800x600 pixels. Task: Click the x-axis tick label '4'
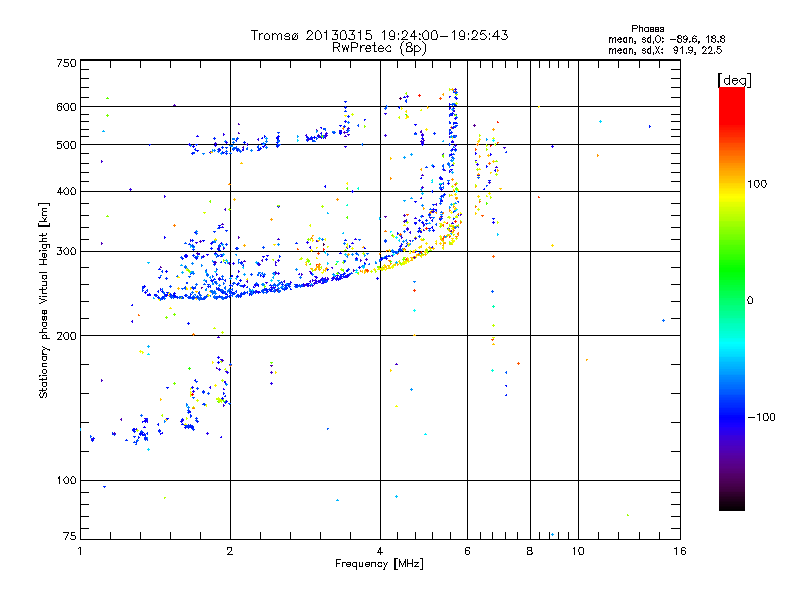(x=380, y=551)
